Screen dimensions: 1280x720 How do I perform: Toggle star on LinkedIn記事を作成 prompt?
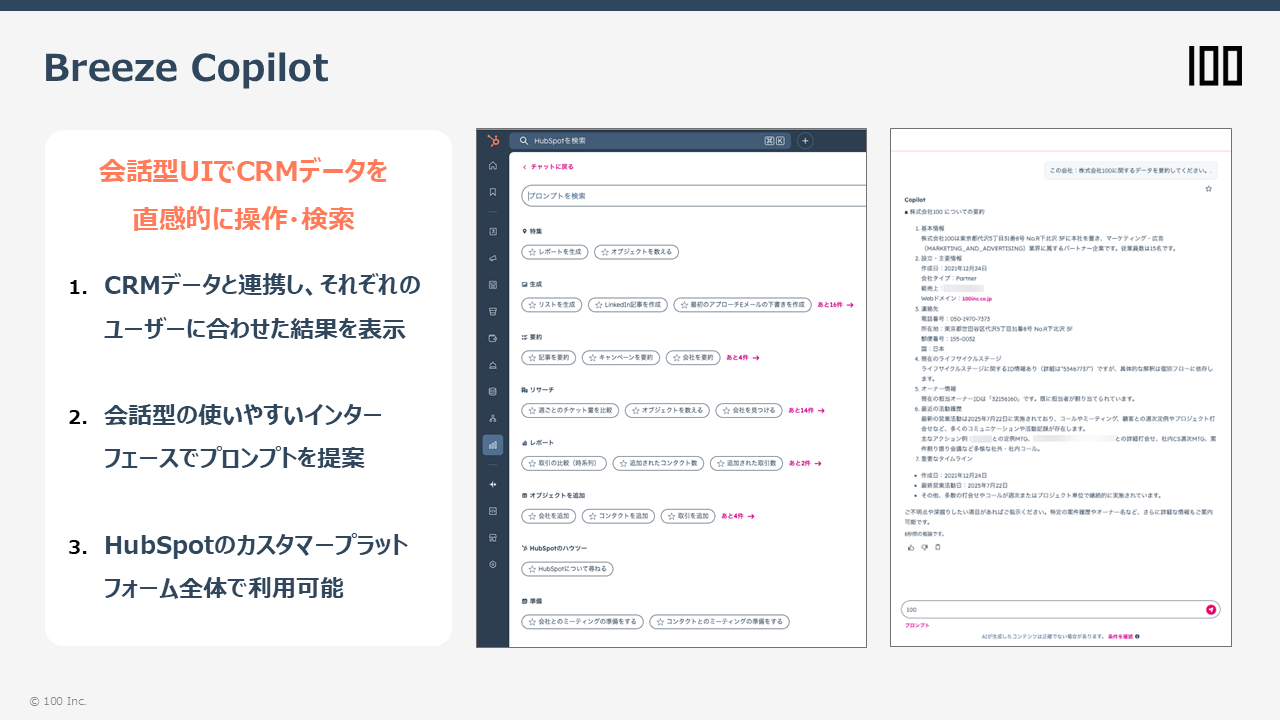(x=599, y=304)
